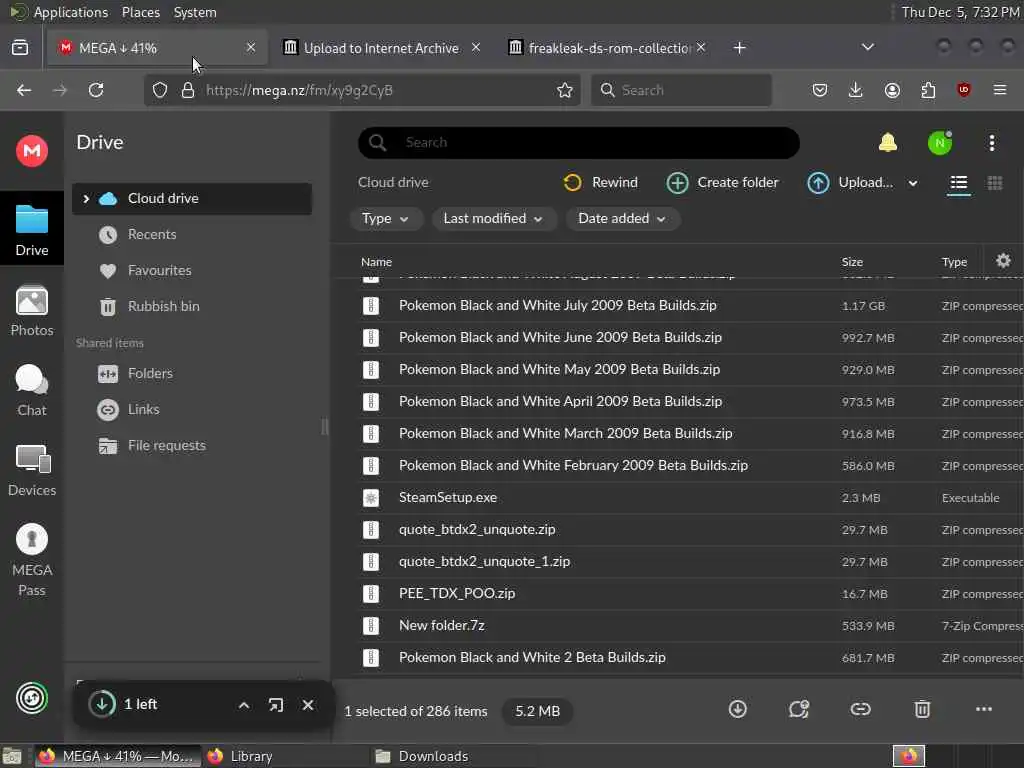This screenshot has width=1024, height=768.
Task: Open the Chat section
Action: [31, 391]
